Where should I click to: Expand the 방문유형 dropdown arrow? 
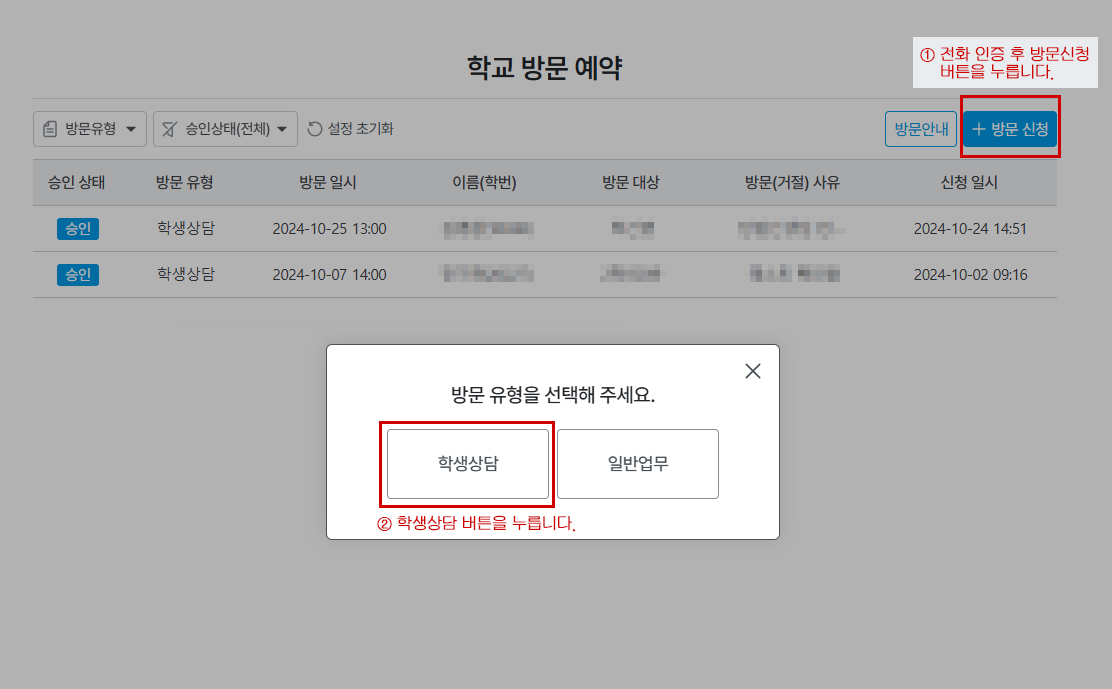tap(130, 129)
